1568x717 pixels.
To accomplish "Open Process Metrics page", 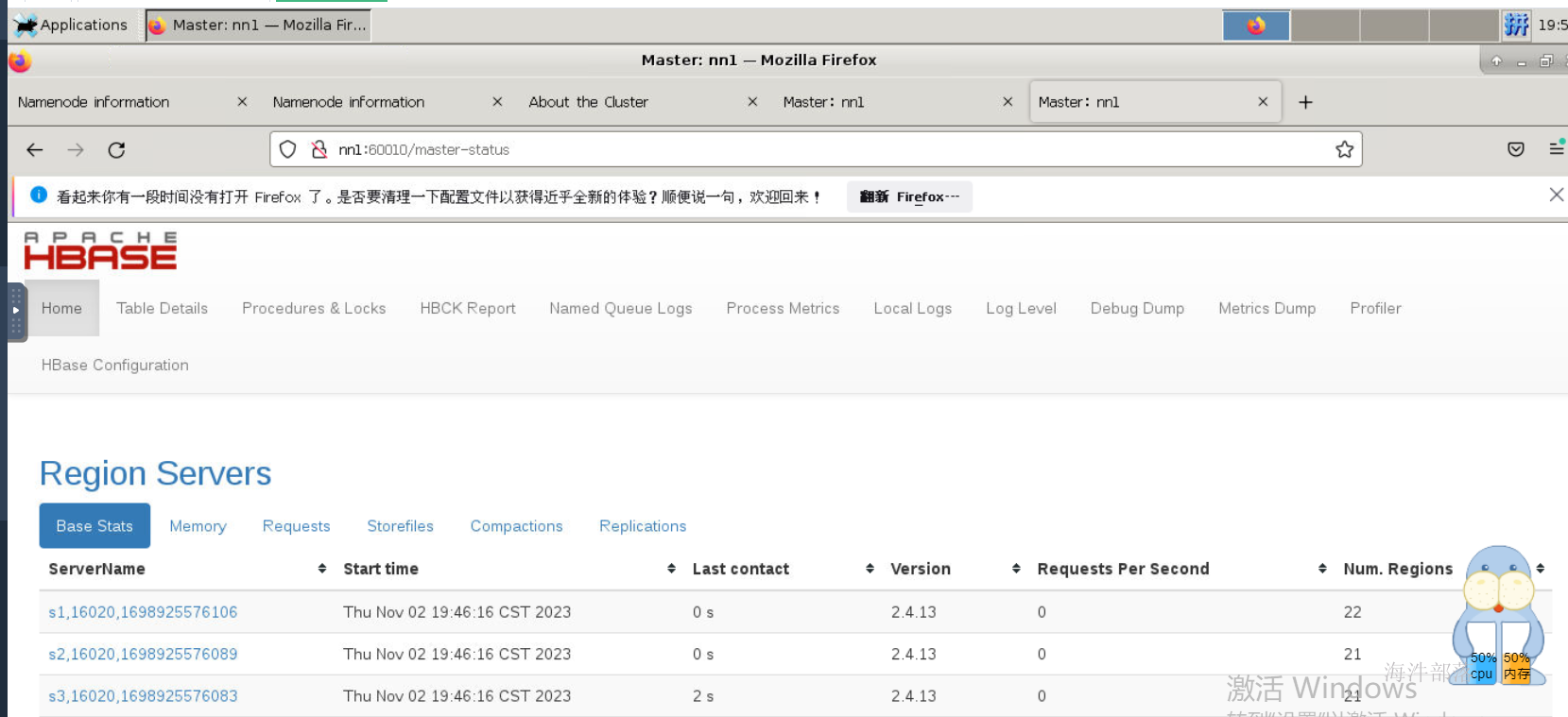I will click(783, 308).
